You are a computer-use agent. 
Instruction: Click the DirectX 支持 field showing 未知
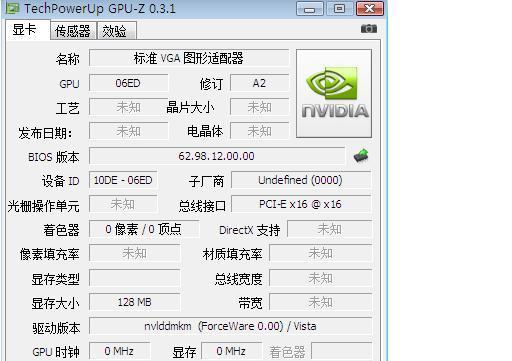coord(329,229)
